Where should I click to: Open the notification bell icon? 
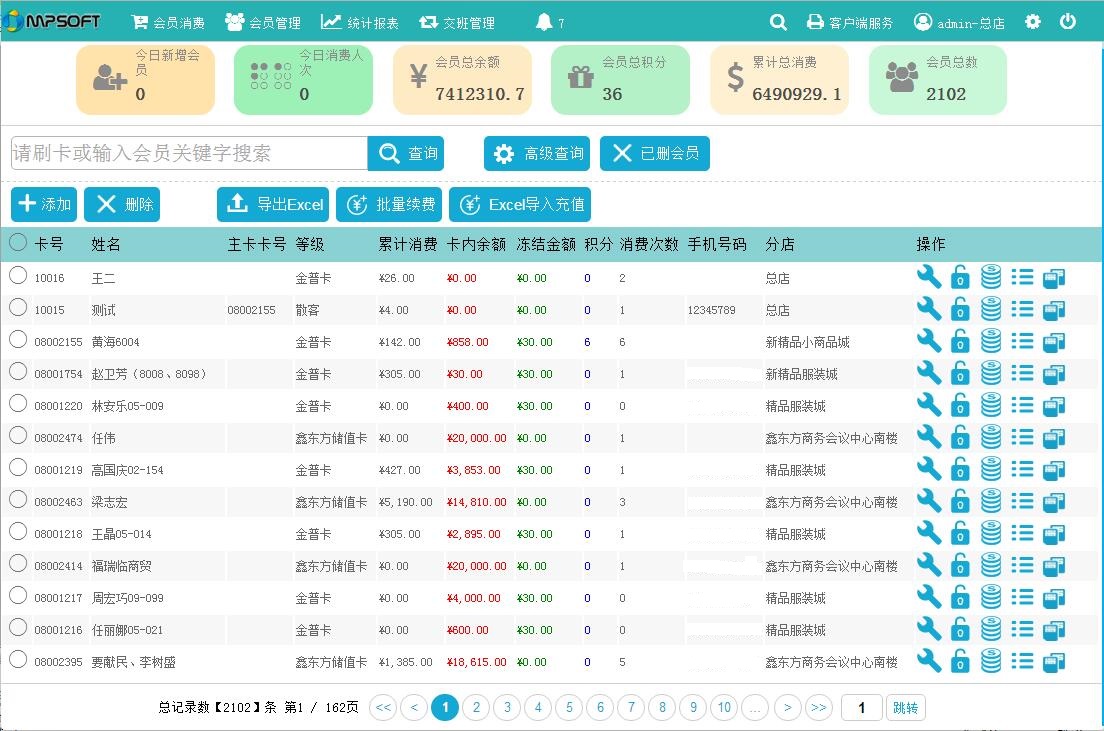coord(544,23)
